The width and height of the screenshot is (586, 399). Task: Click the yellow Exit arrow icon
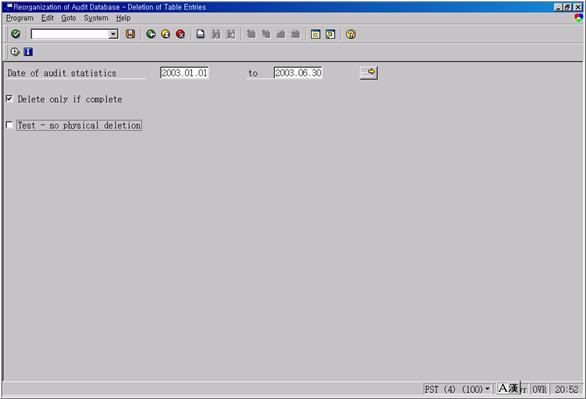[x=166, y=34]
